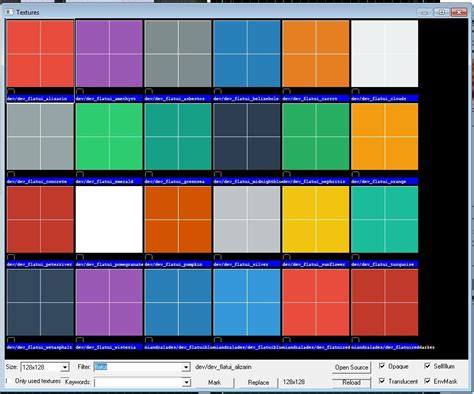474x394 pixels.
Task: Select the dark dev_flatui_midnightblue texture
Action: click(247, 136)
